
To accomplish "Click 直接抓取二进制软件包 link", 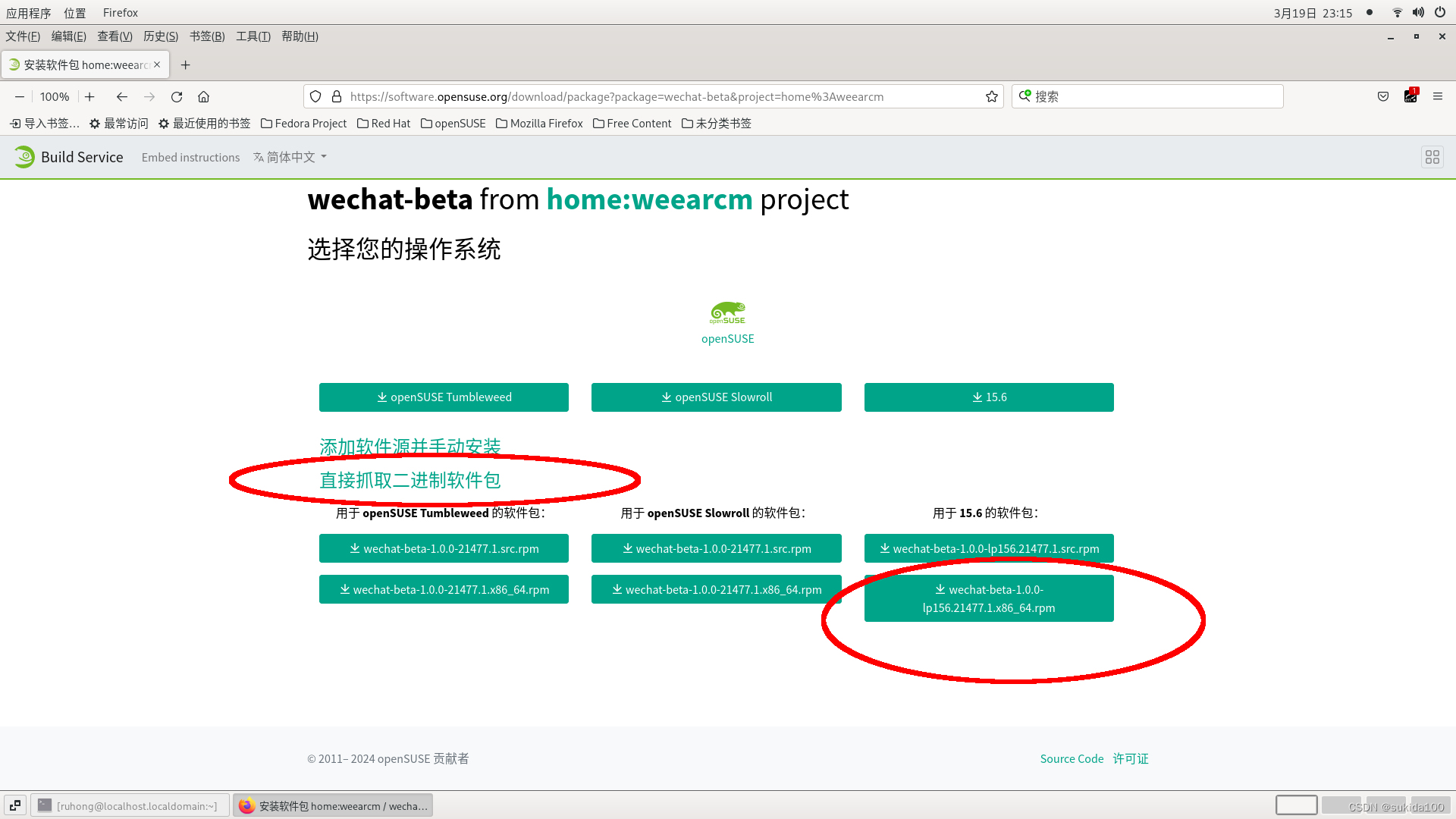I will pos(409,479).
